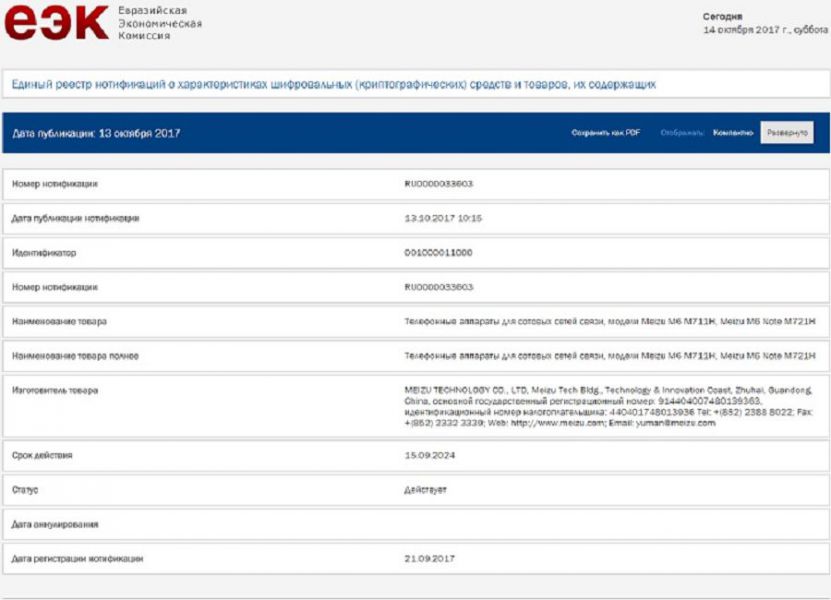Select status value Действует
This screenshot has height=600, width=831.
point(426,490)
